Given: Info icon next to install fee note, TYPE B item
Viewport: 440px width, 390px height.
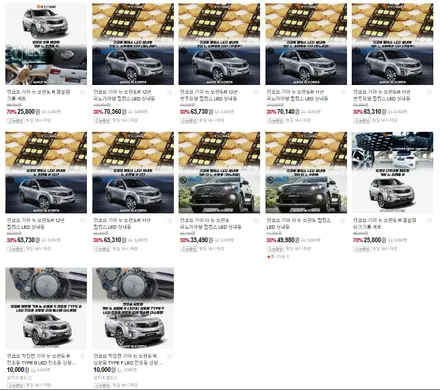Looking at the screenshot, I should [x=29, y=378].
